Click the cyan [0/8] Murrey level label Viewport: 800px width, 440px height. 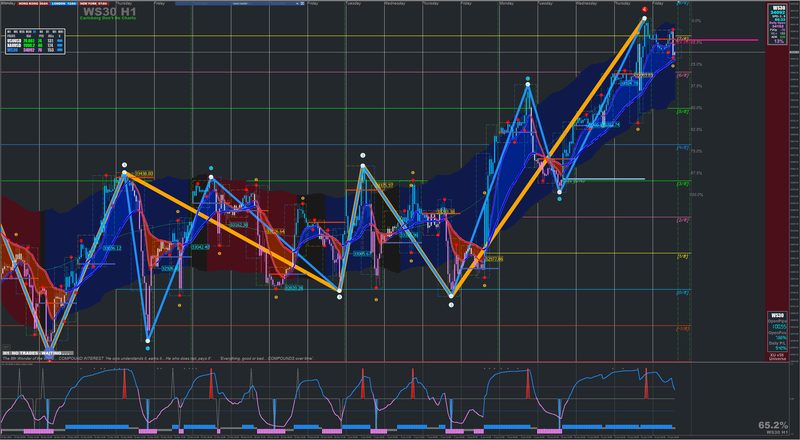[683, 292]
